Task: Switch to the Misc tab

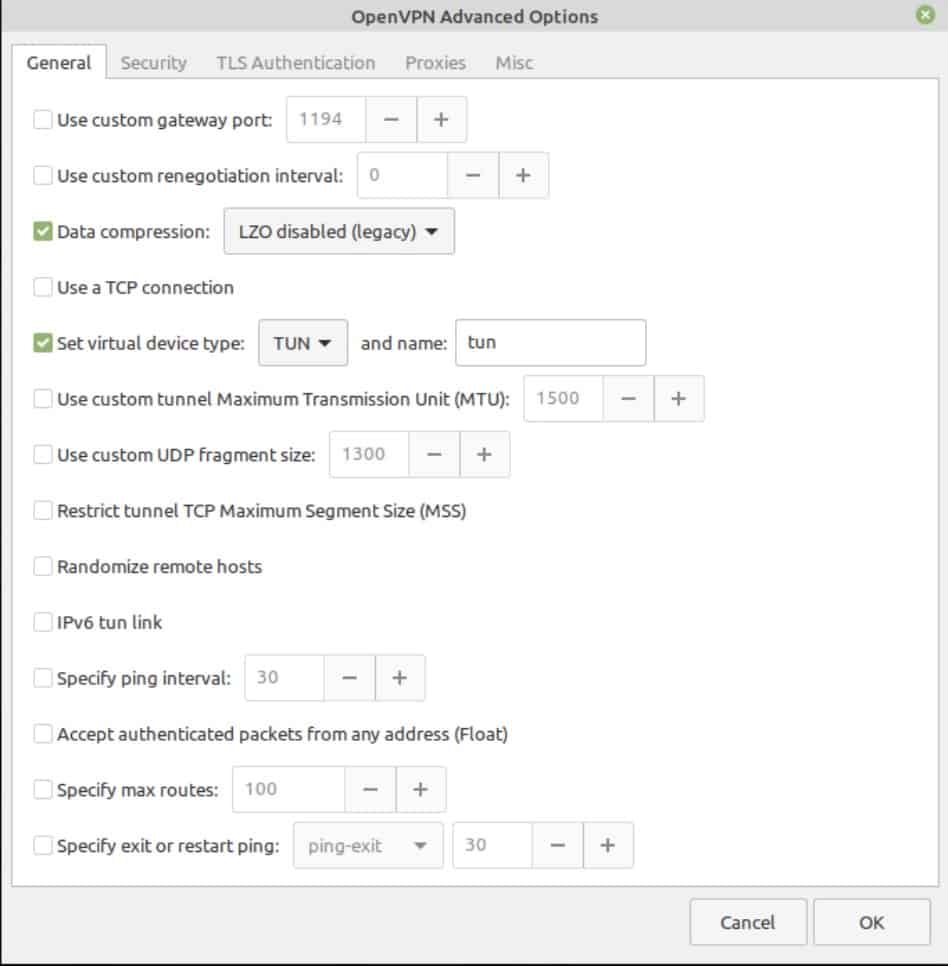Action: click(x=514, y=62)
